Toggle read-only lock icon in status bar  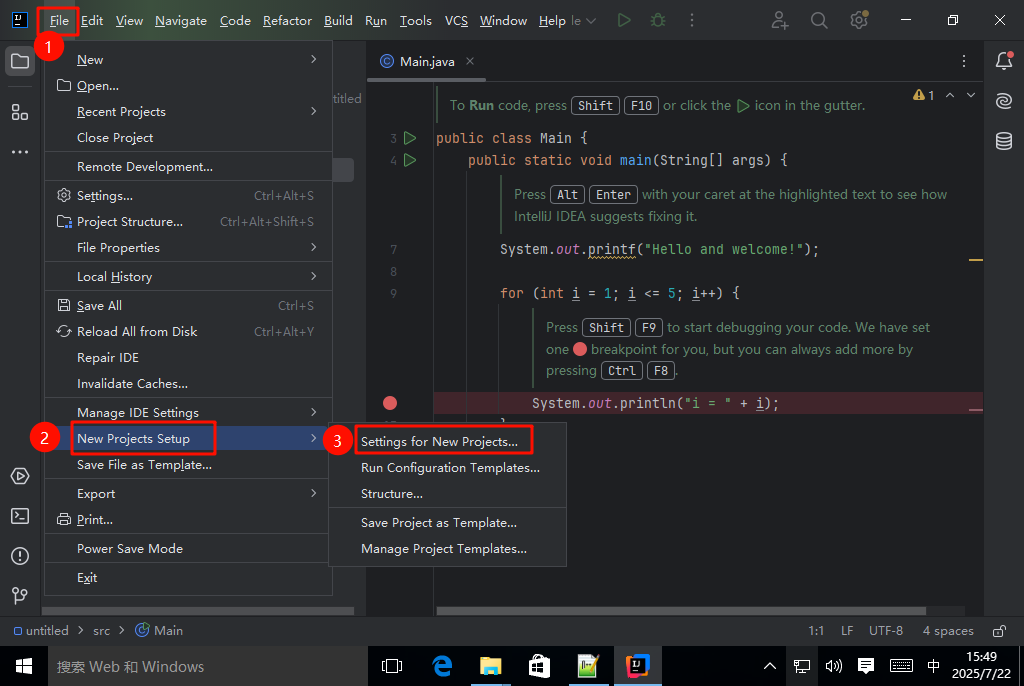(999, 630)
